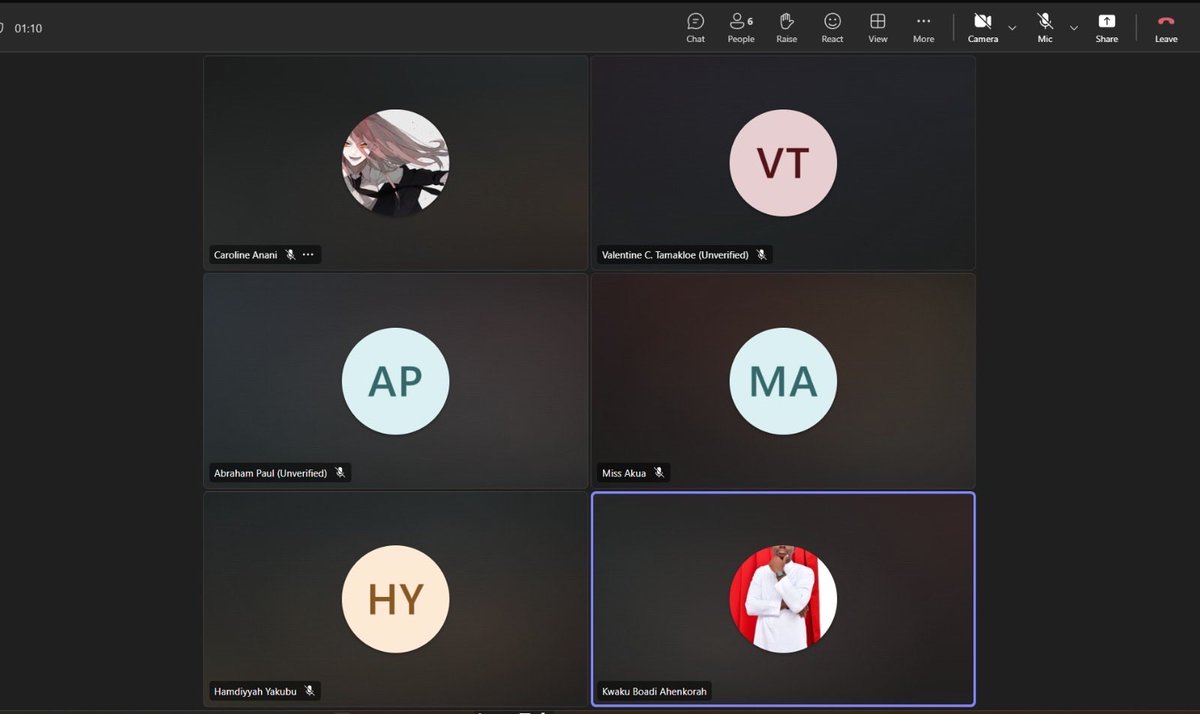Click Caroline Anani's muted mic icon
The image size is (1200, 714).
290,255
